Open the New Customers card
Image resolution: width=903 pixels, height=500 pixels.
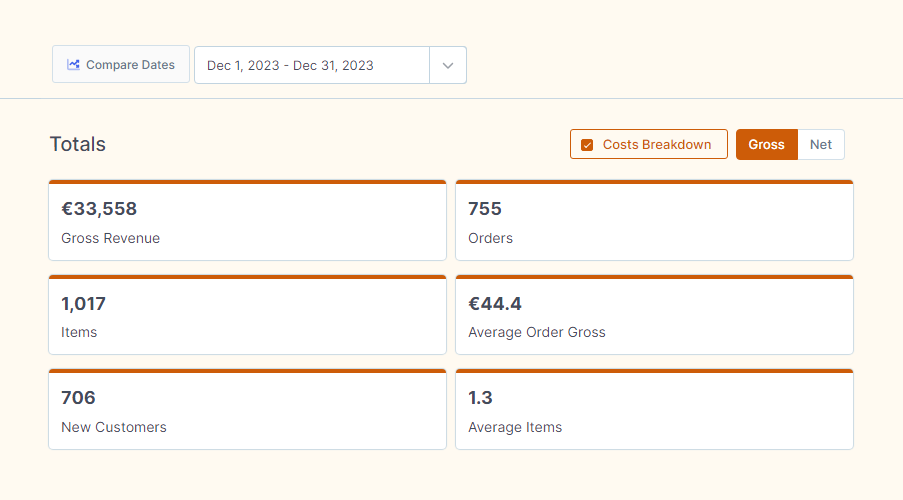click(x=248, y=409)
